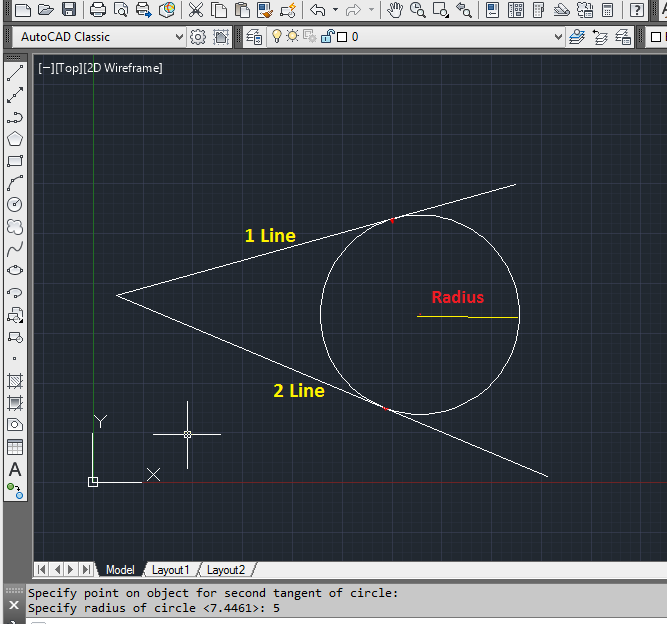The height and width of the screenshot is (624, 667).
Task: Click the Insert Block tool
Action: point(15,315)
